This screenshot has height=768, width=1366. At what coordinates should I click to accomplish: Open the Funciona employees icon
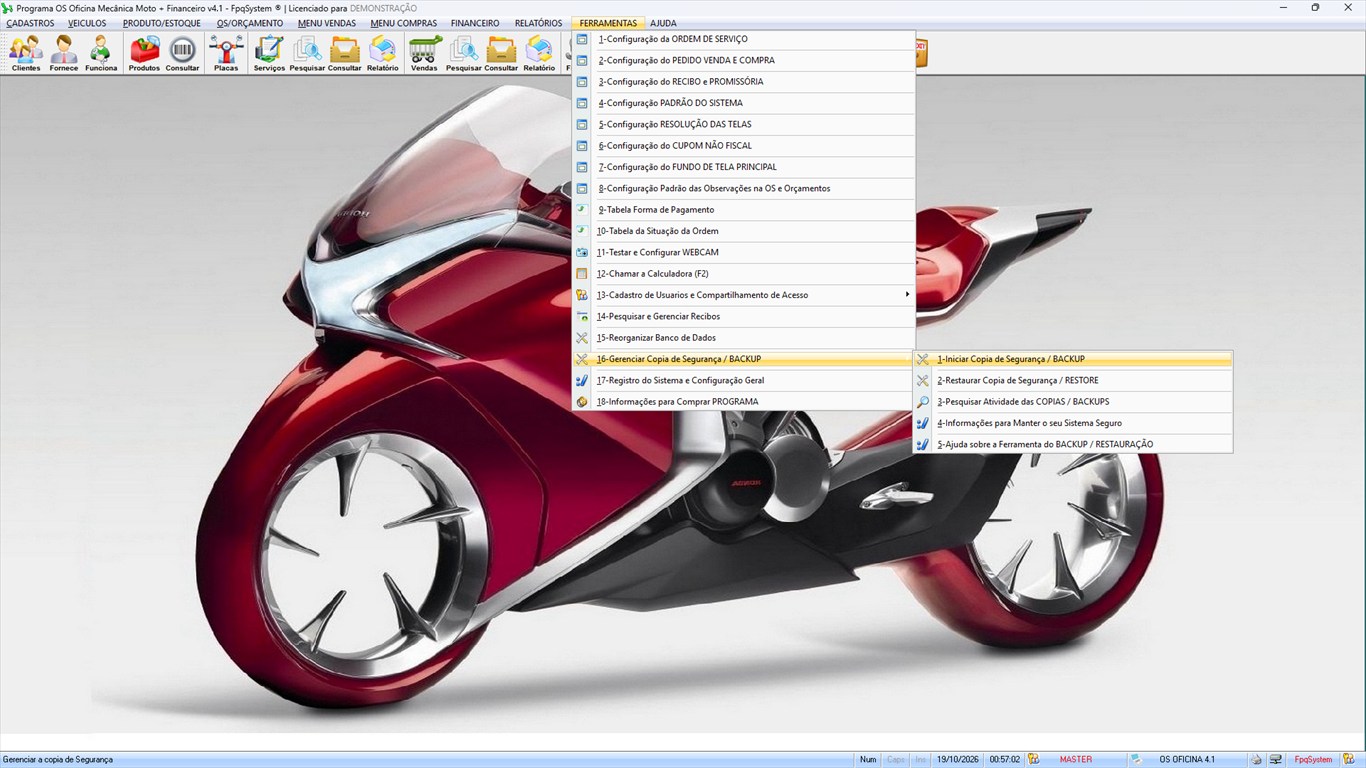coord(101,53)
